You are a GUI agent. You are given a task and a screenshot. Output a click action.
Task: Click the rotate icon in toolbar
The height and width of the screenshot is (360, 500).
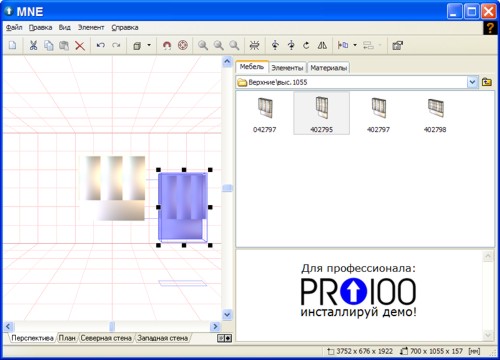click(x=306, y=45)
